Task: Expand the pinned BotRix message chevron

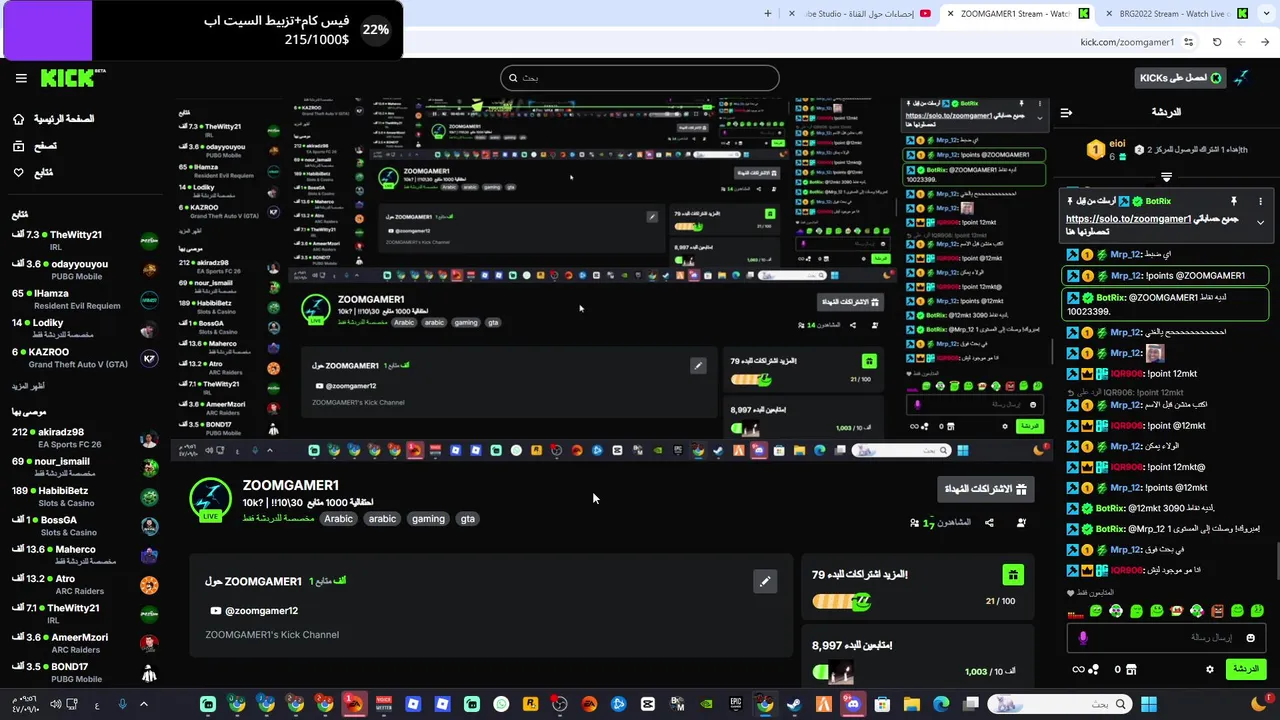Action: [1260, 222]
